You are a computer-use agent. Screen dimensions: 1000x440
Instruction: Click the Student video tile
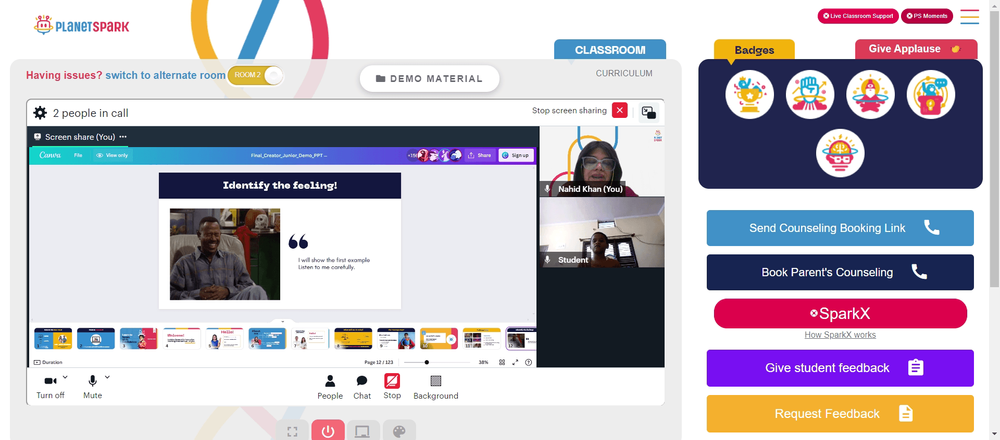[602, 232]
